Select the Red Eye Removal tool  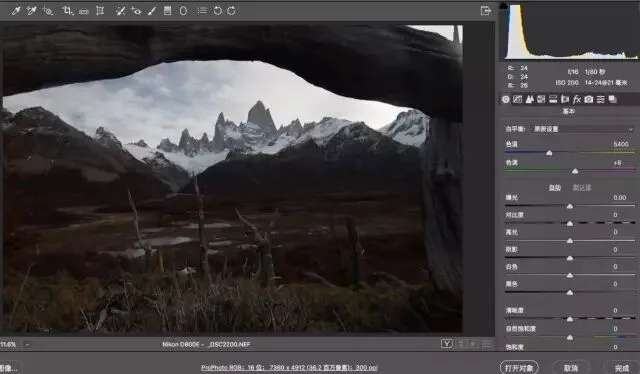[136, 11]
